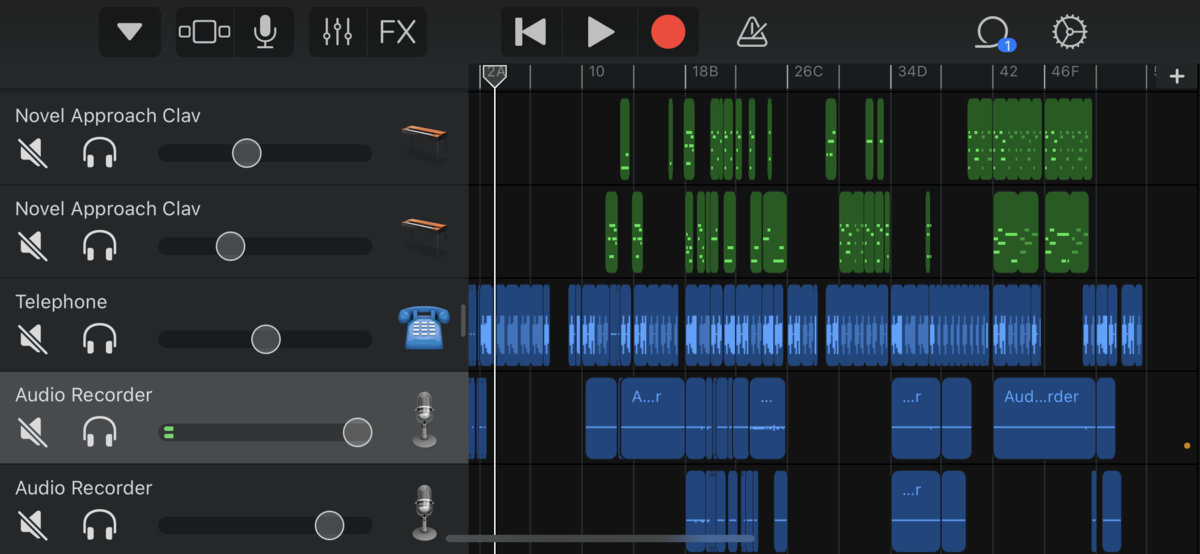
Task: Open the navigation dropdown triangle
Action: (130, 32)
